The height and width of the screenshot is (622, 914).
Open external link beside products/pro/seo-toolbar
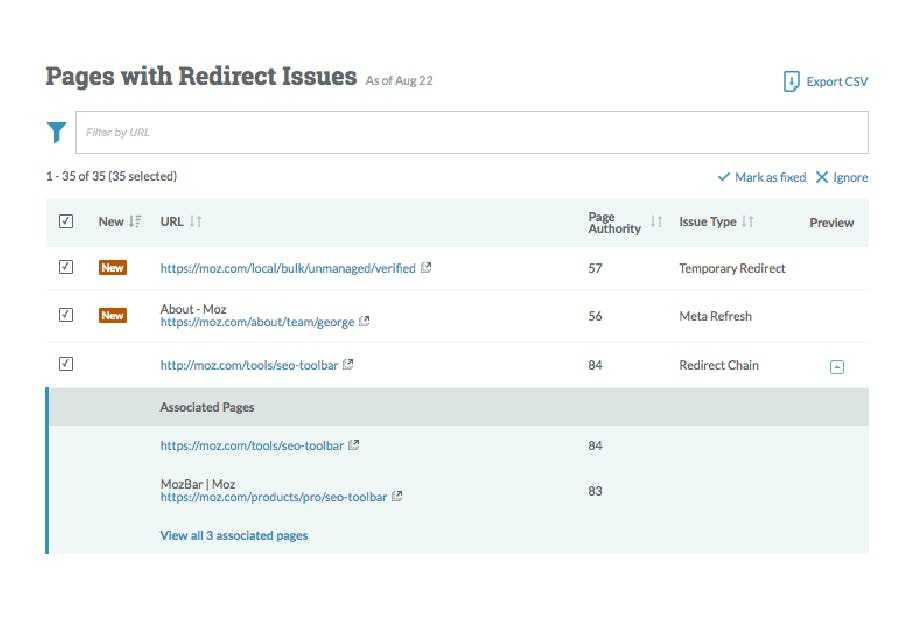tap(397, 496)
